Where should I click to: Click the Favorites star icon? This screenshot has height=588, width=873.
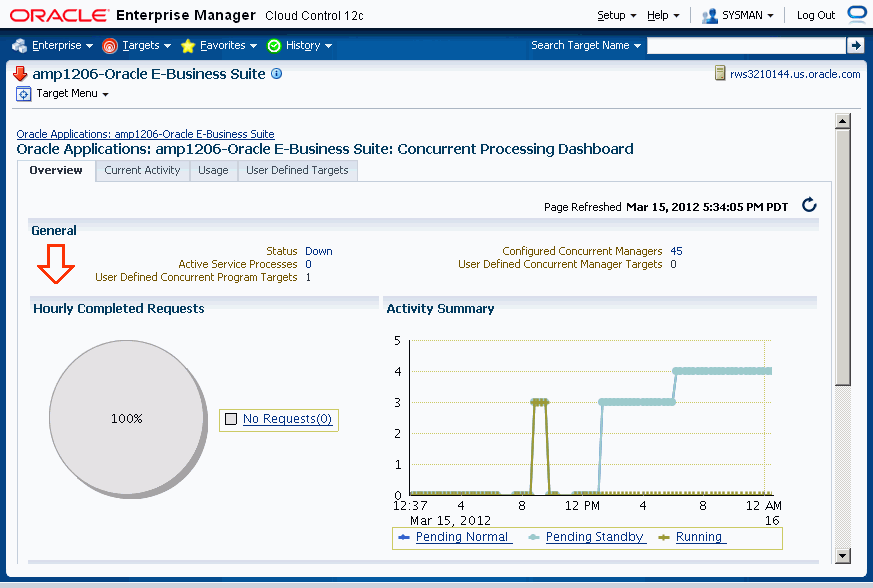(188, 46)
